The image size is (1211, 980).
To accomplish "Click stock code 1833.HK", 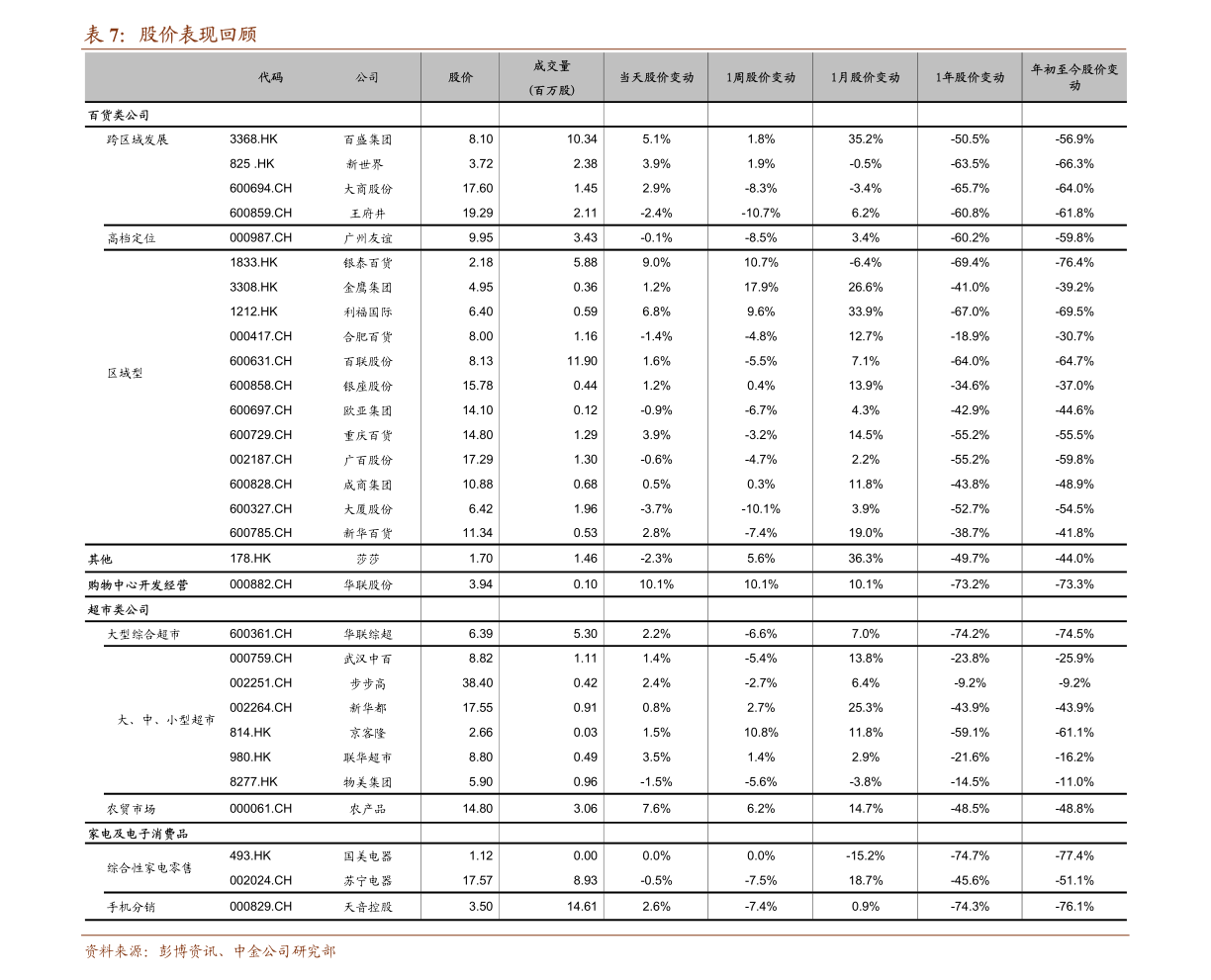I will (x=253, y=262).
